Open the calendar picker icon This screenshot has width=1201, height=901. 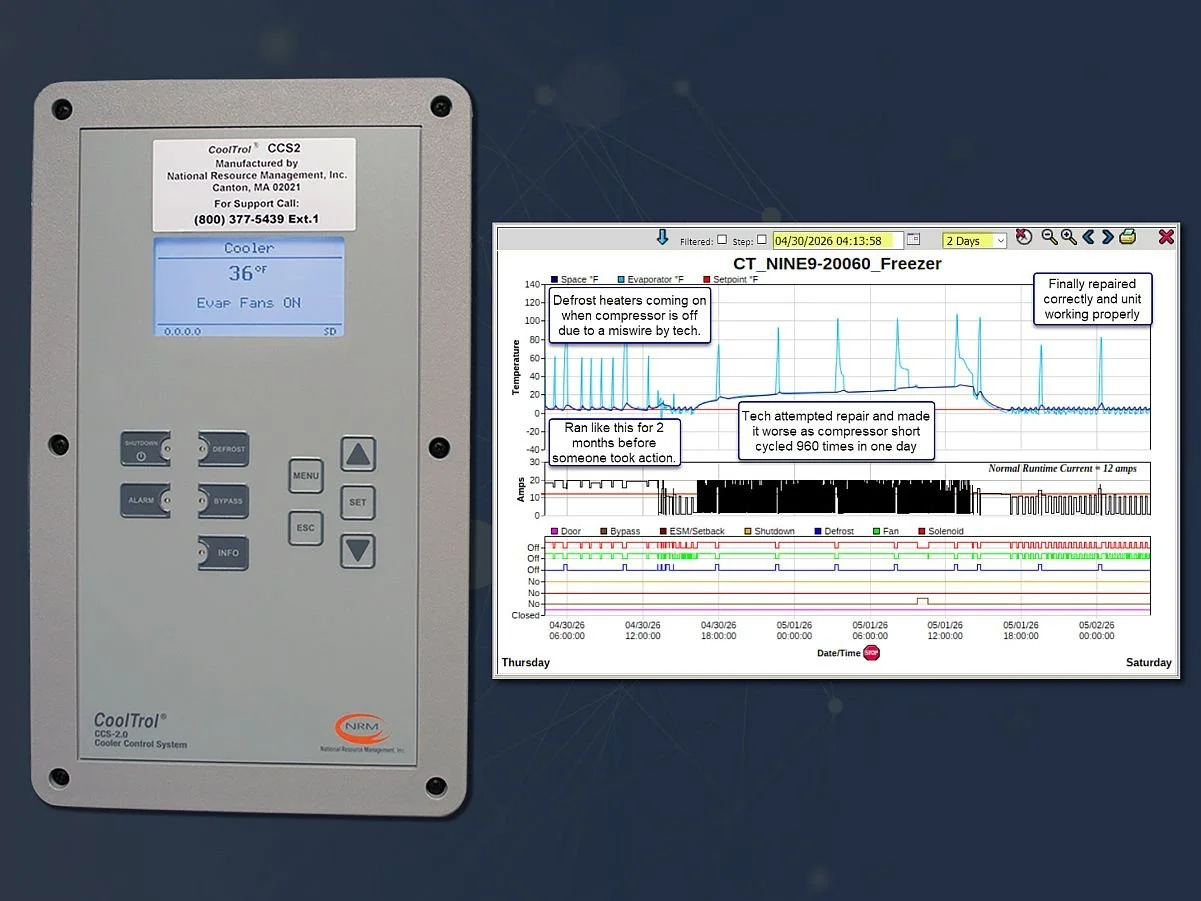coord(913,240)
